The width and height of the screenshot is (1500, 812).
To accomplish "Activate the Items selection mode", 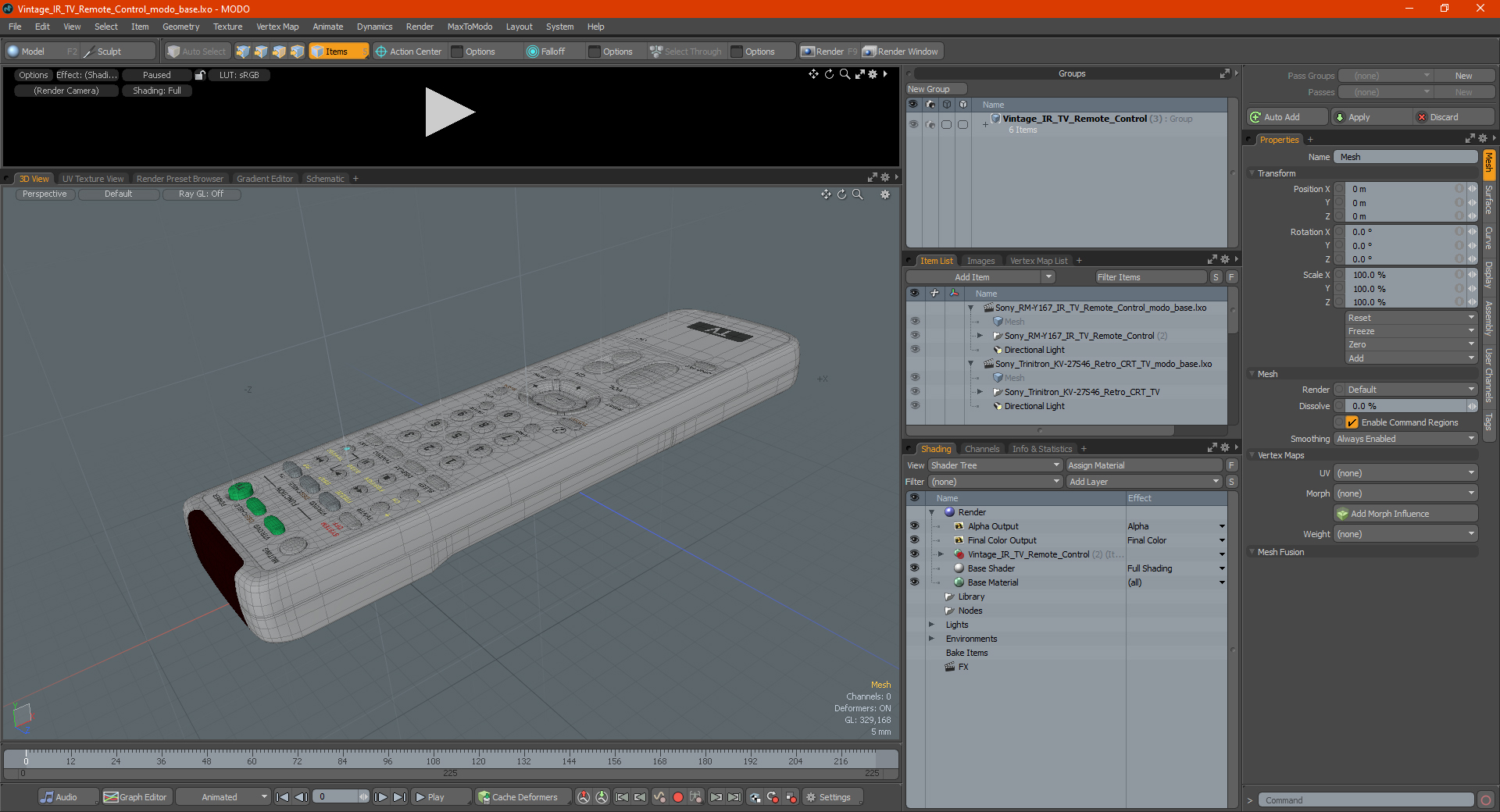I will [x=338, y=52].
